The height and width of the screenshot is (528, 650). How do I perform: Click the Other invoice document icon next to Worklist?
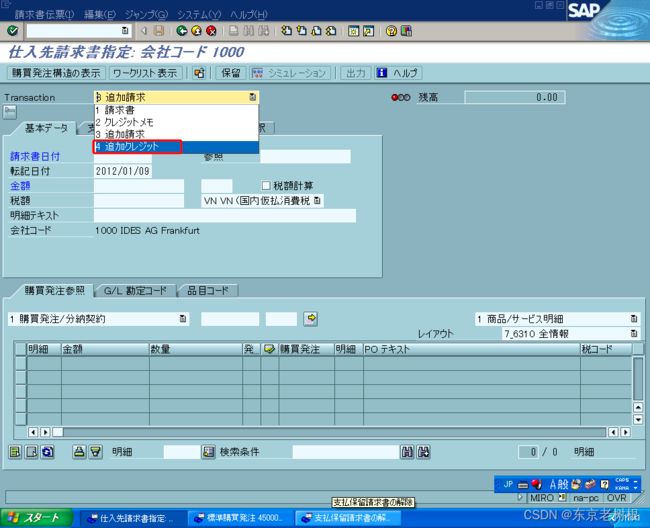[199, 73]
